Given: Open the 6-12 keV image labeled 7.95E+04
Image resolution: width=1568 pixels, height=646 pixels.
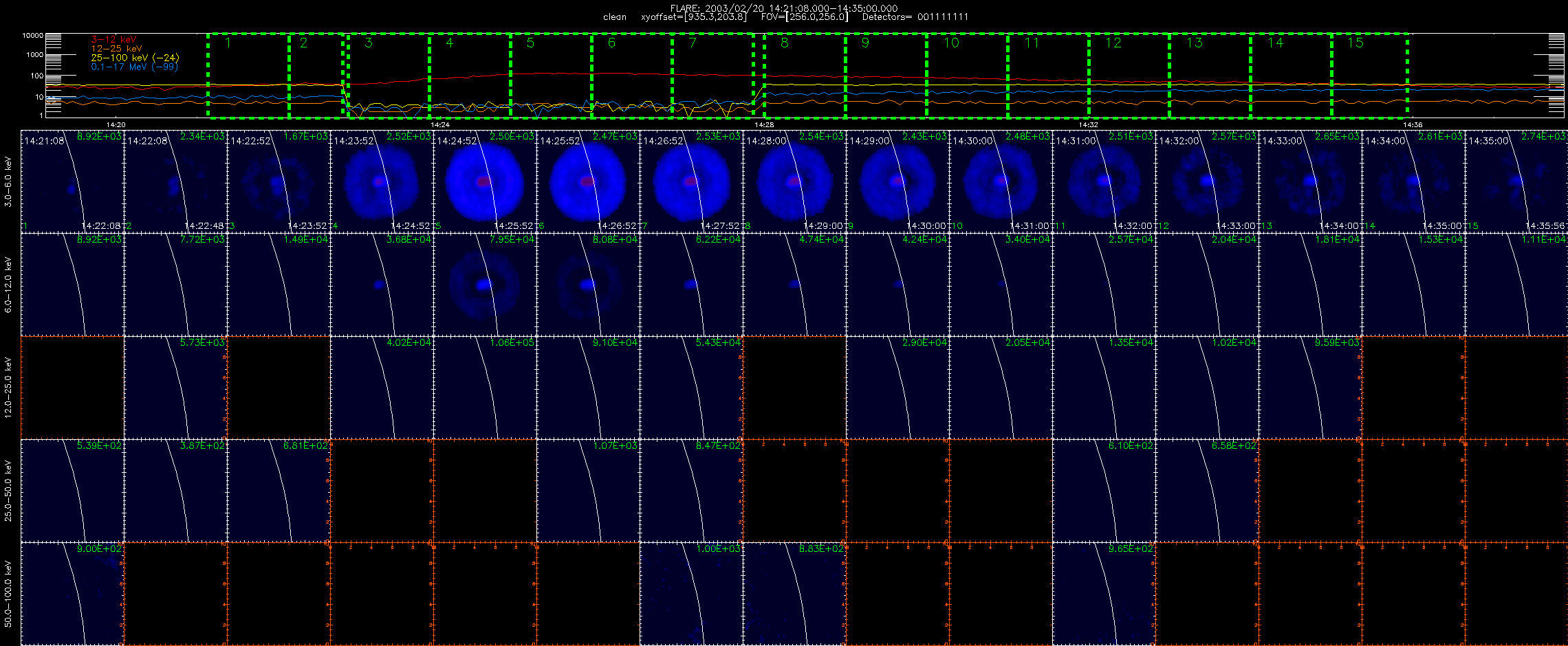Looking at the screenshot, I should [x=485, y=285].
